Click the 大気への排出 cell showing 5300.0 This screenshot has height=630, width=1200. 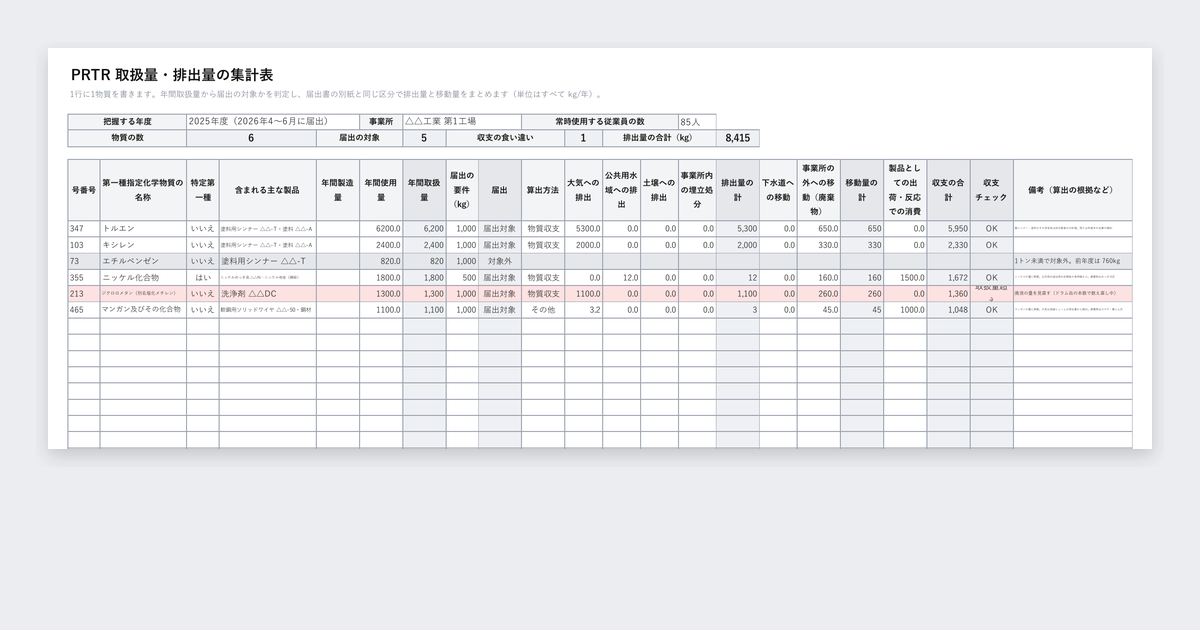click(x=582, y=229)
